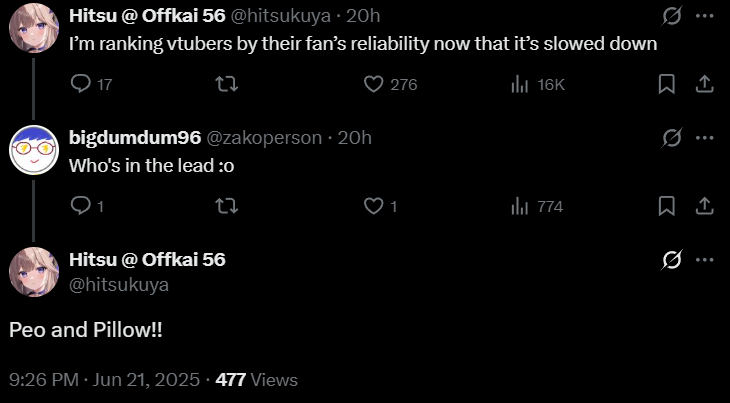Like the tweet with 276 likes

point(374,85)
